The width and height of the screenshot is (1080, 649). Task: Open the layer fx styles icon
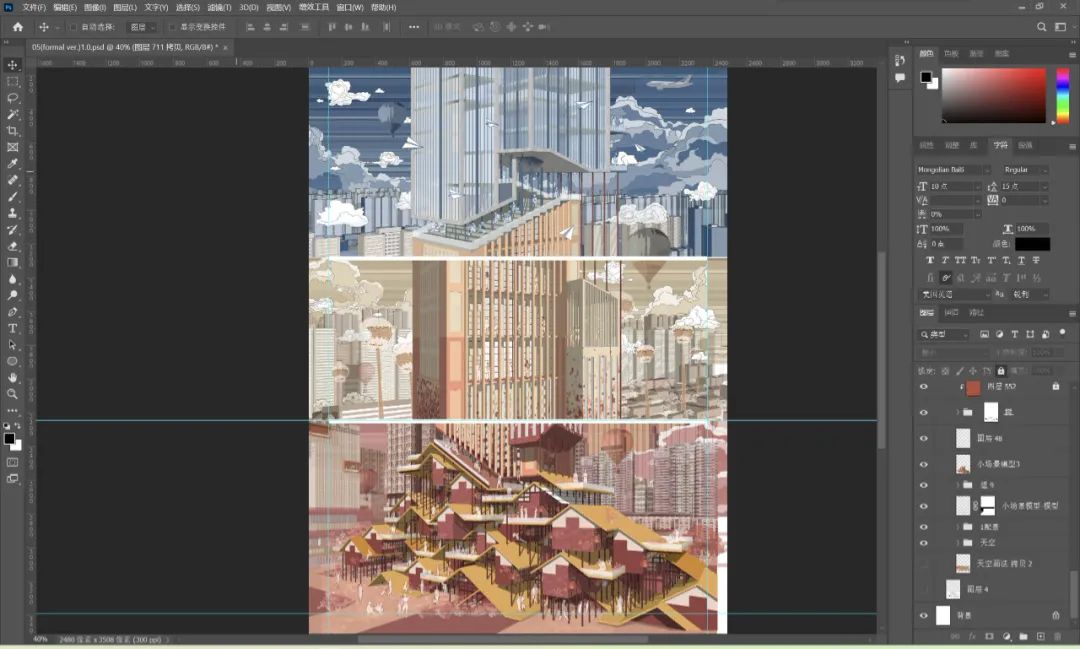point(973,637)
